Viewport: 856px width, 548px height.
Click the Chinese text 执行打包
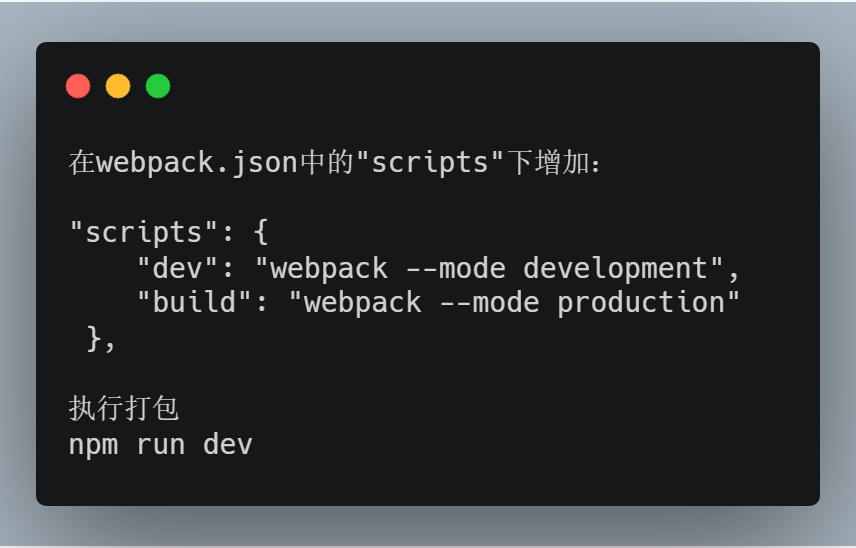pos(123,409)
